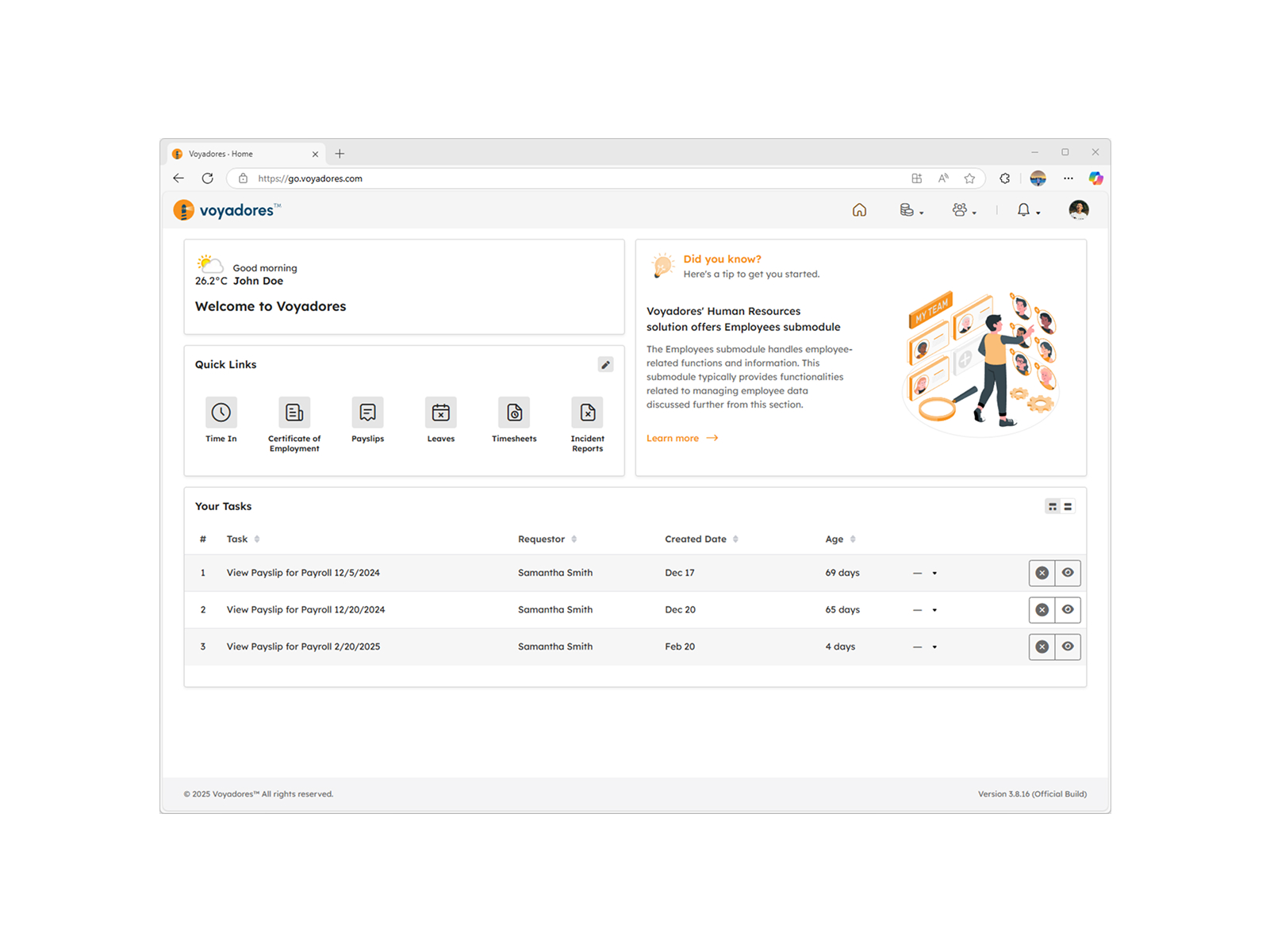This screenshot has width=1270, height=952.
Task: View the Payroll 12/5/2024 task with eye icon
Action: pos(1068,573)
